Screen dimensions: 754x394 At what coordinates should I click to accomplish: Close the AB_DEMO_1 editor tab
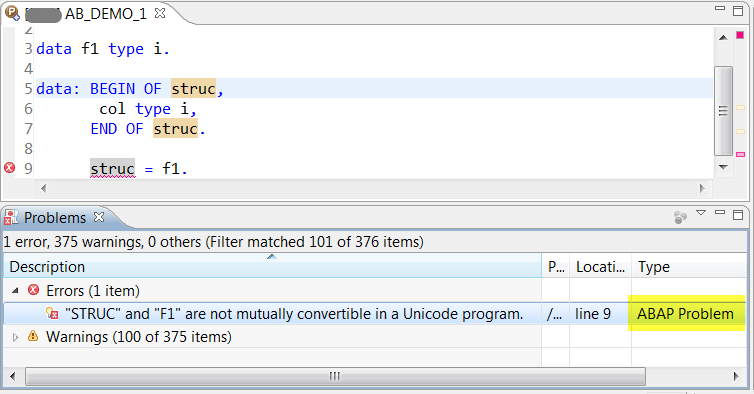pyautogui.click(x=160, y=13)
